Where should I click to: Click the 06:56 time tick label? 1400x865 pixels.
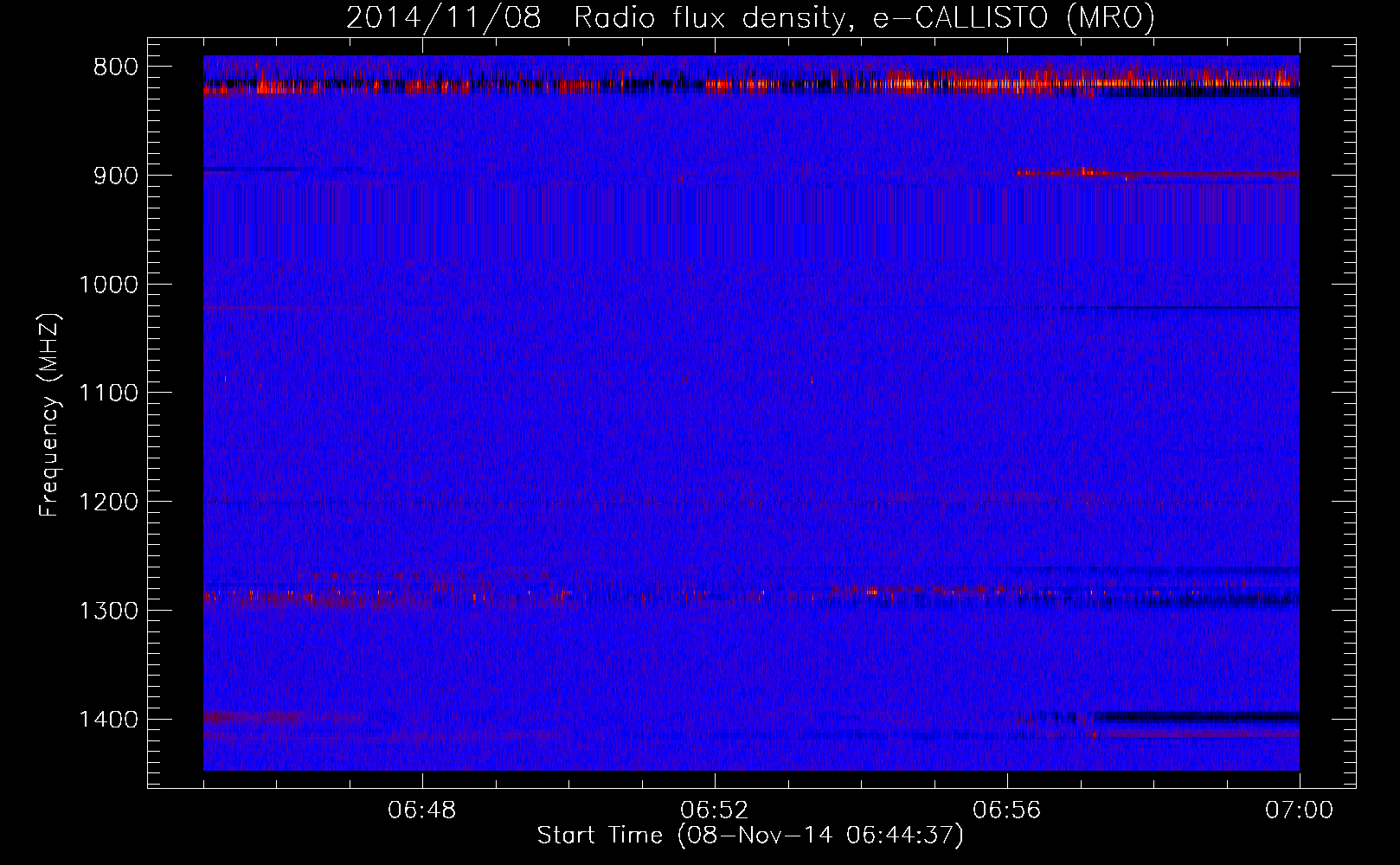1007,811
